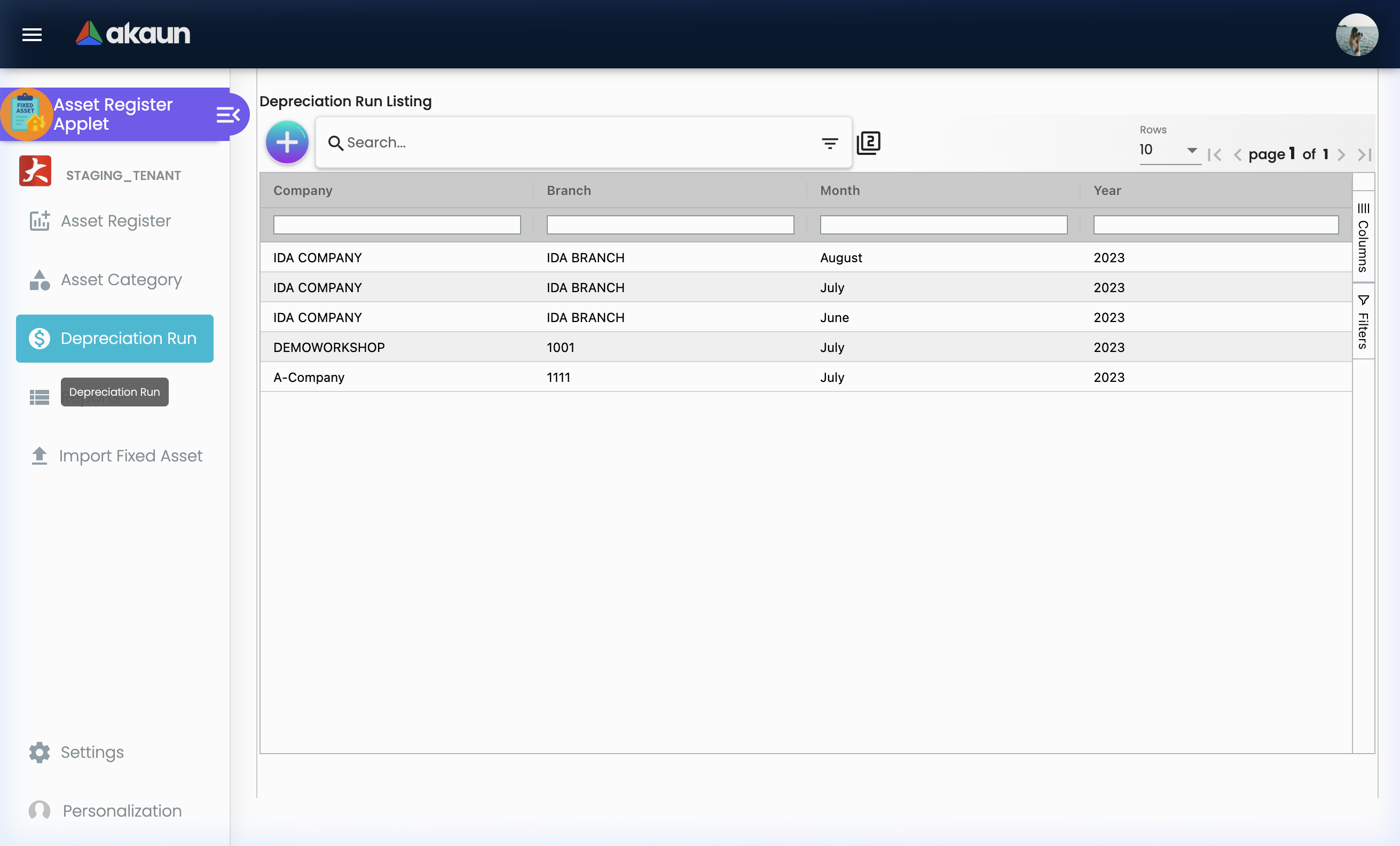Open the hamburger main menu
Image resolution: width=1400 pixels, height=846 pixels.
pos(32,35)
